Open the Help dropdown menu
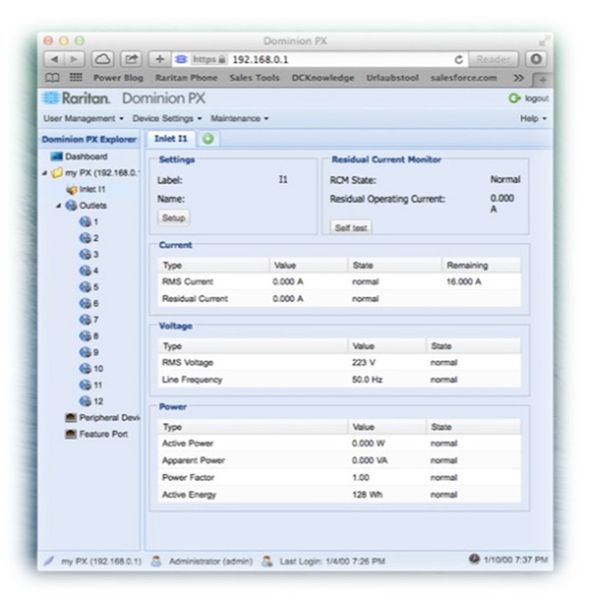 tap(533, 118)
